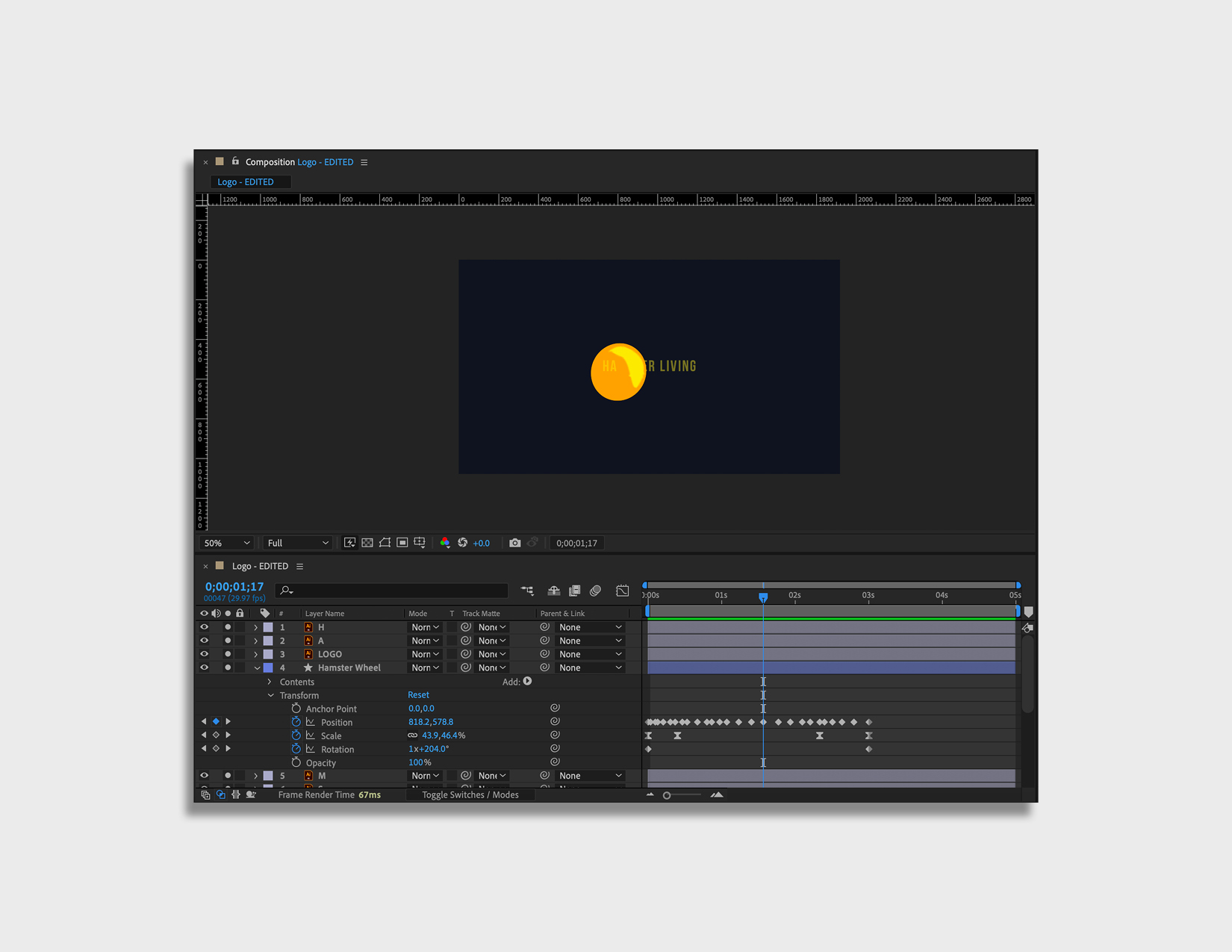Toggle solo switch for layer H
The width and height of the screenshot is (1232, 952).
point(228,627)
